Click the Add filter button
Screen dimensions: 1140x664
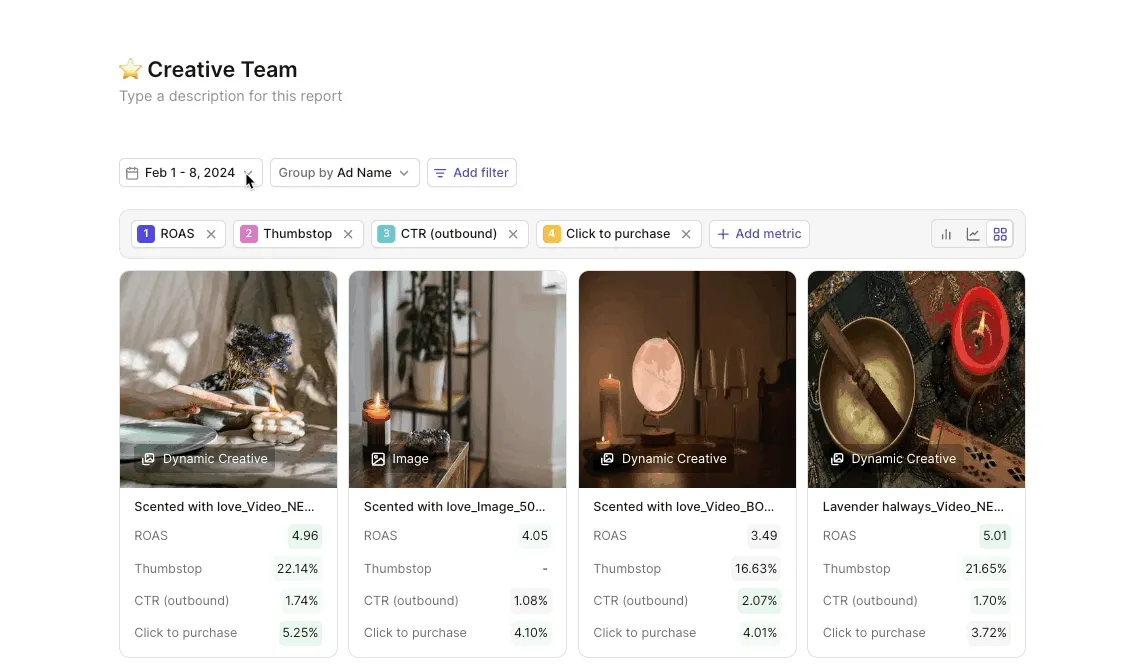pos(472,172)
